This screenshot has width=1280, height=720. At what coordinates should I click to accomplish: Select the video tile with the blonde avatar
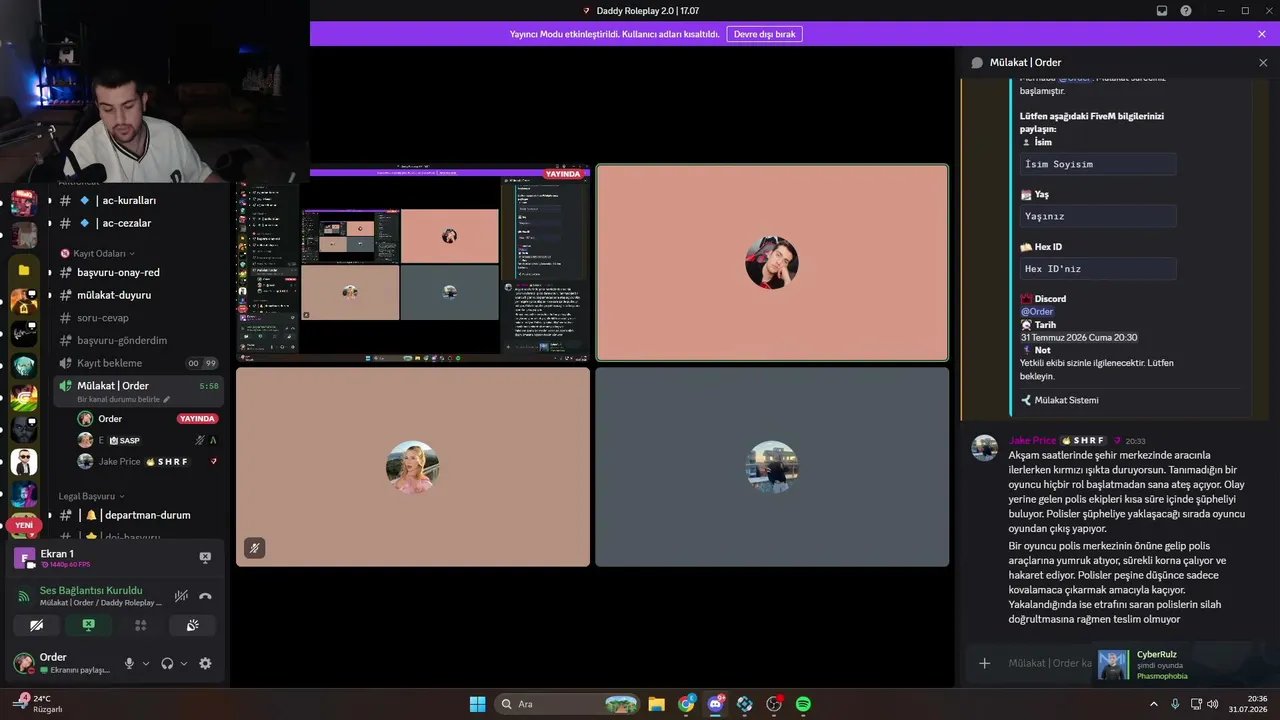(413, 467)
